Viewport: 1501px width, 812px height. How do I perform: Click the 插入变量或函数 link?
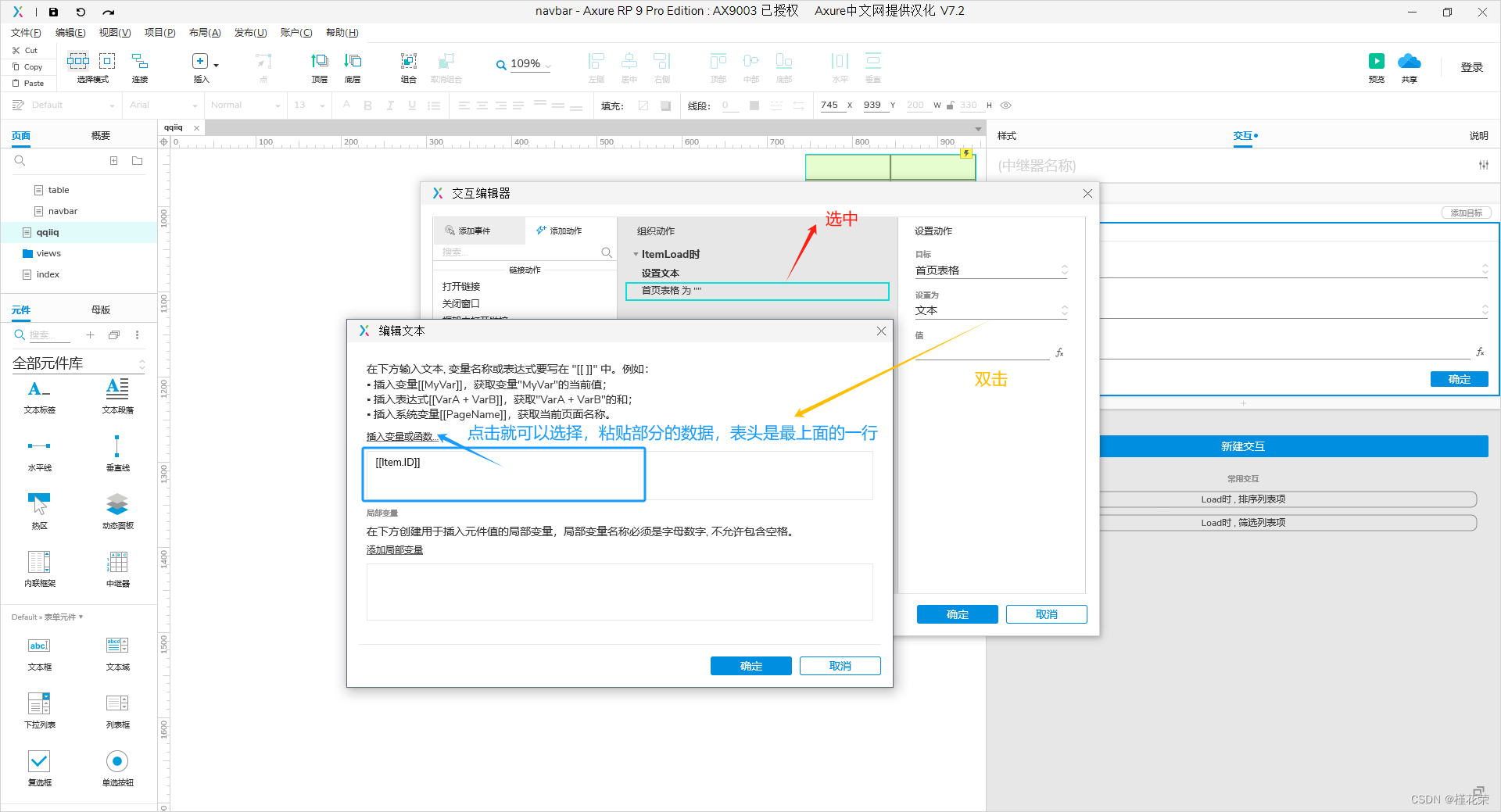(x=402, y=437)
